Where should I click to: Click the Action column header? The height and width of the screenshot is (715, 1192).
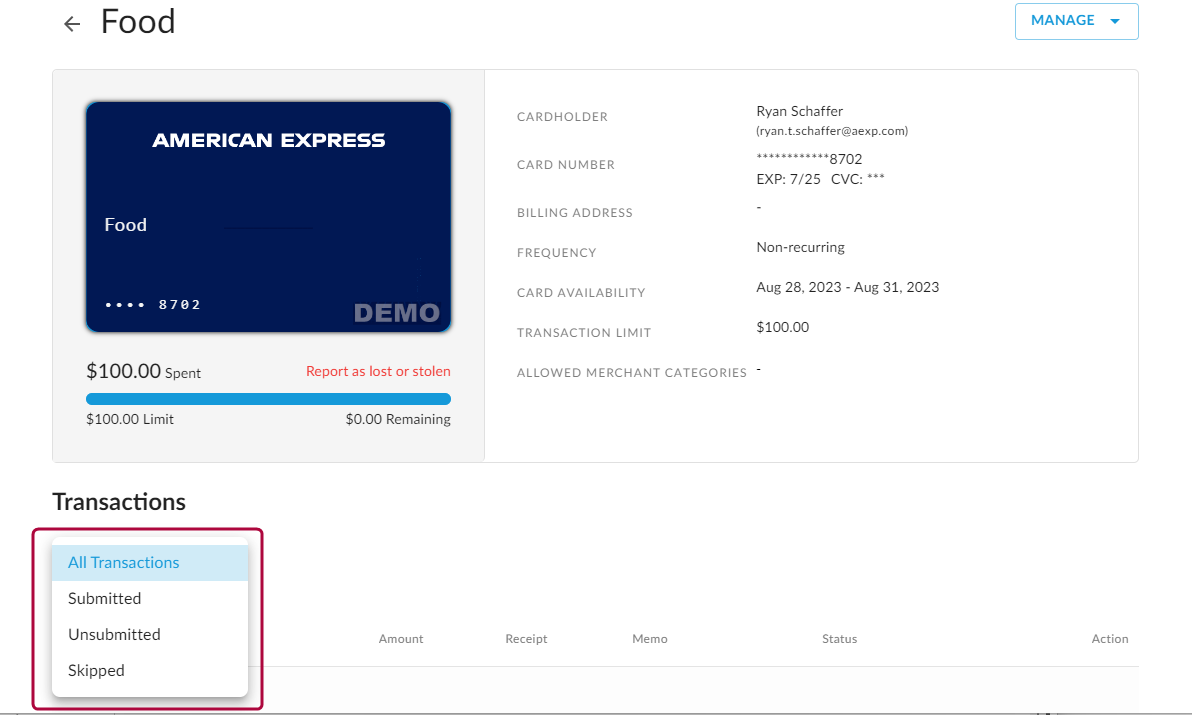click(1109, 639)
